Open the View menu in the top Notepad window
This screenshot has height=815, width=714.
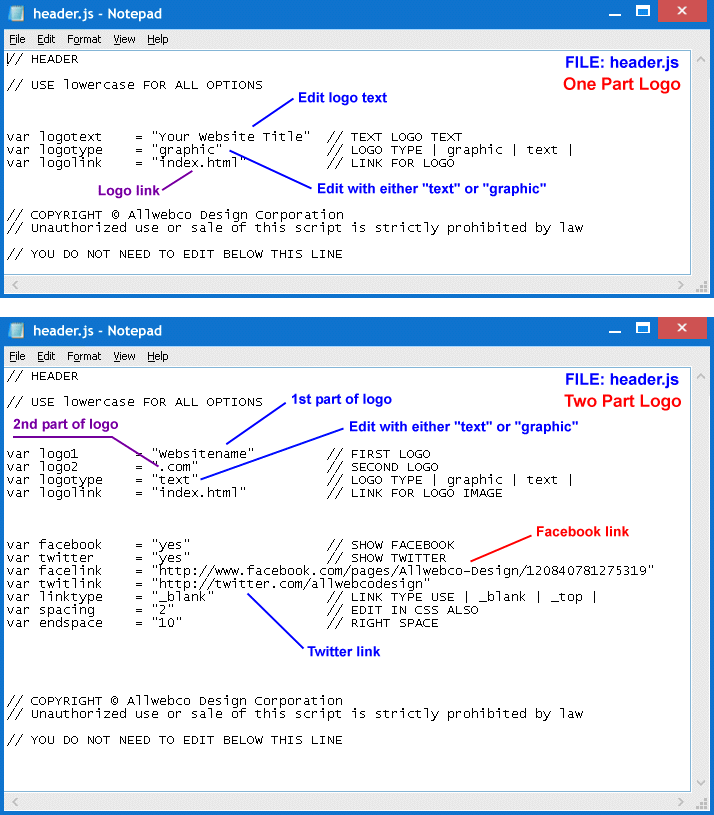point(124,39)
